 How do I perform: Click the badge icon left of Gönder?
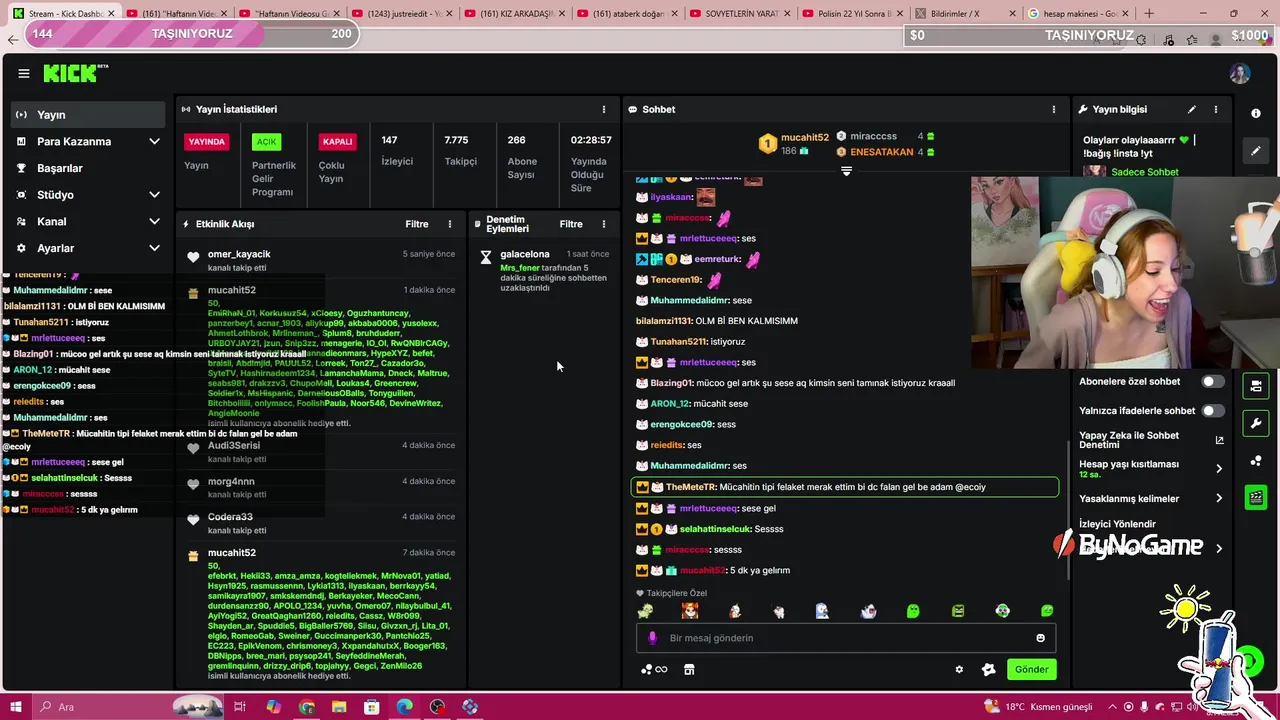click(x=988, y=669)
